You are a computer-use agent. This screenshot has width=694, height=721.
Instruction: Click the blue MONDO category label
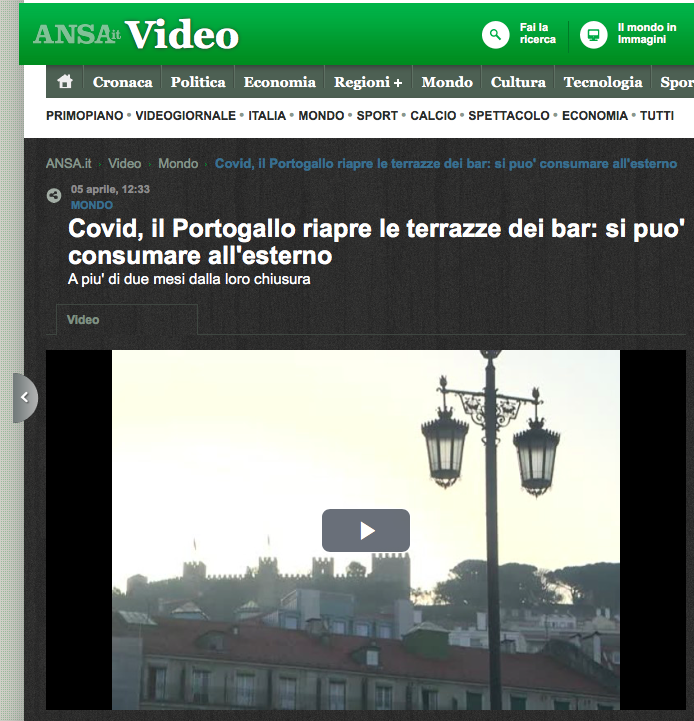[x=92, y=205]
